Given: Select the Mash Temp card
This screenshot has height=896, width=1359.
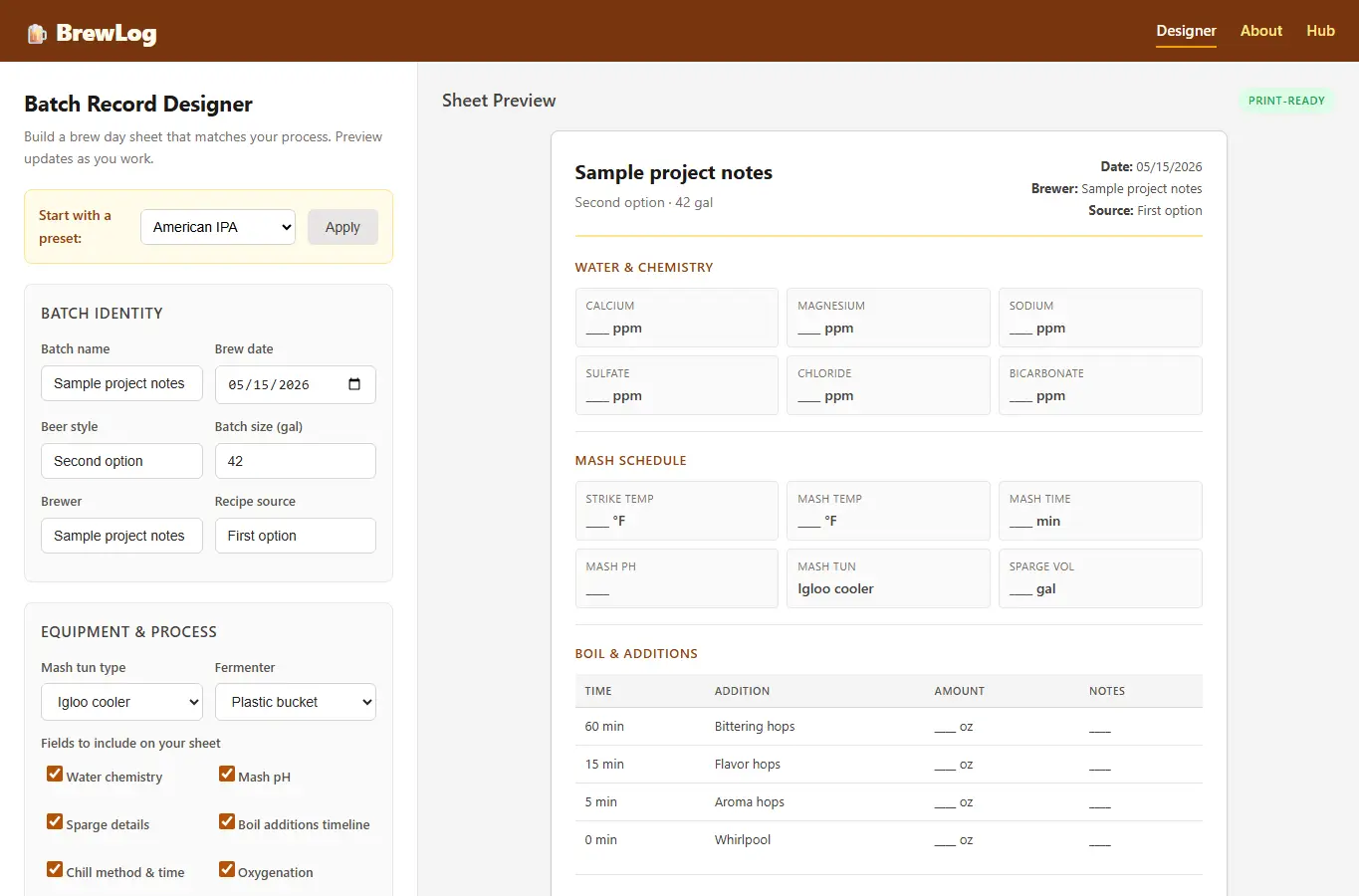Looking at the screenshot, I should coord(888,511).
